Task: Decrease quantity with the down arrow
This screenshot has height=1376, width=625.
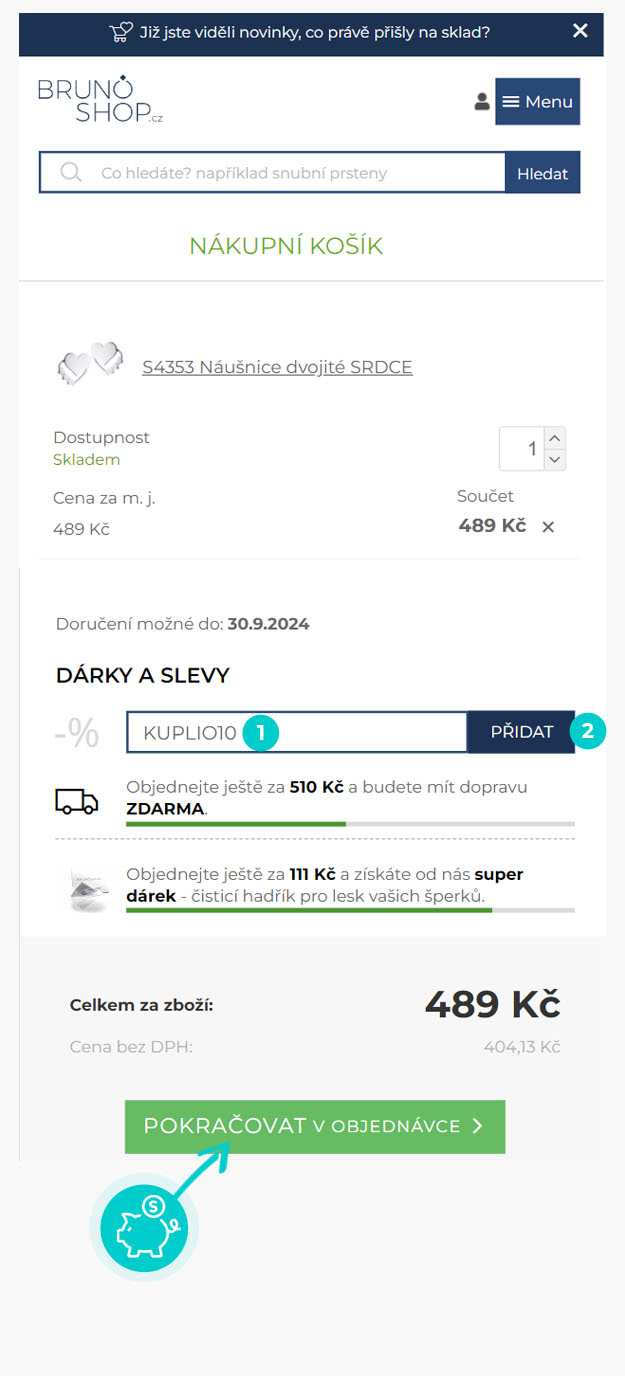Action: 556,460
